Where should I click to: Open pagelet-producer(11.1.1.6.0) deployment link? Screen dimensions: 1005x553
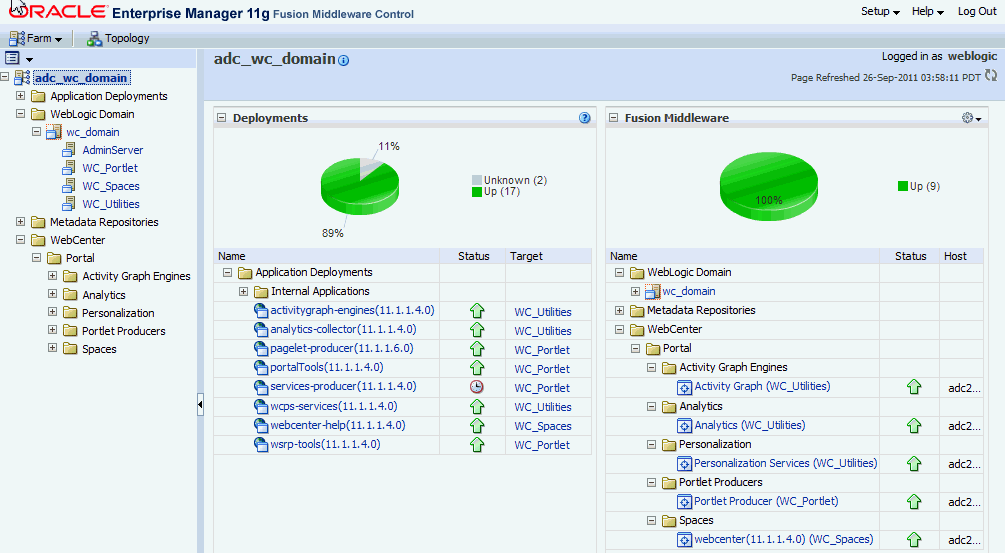tap(342, 349)
